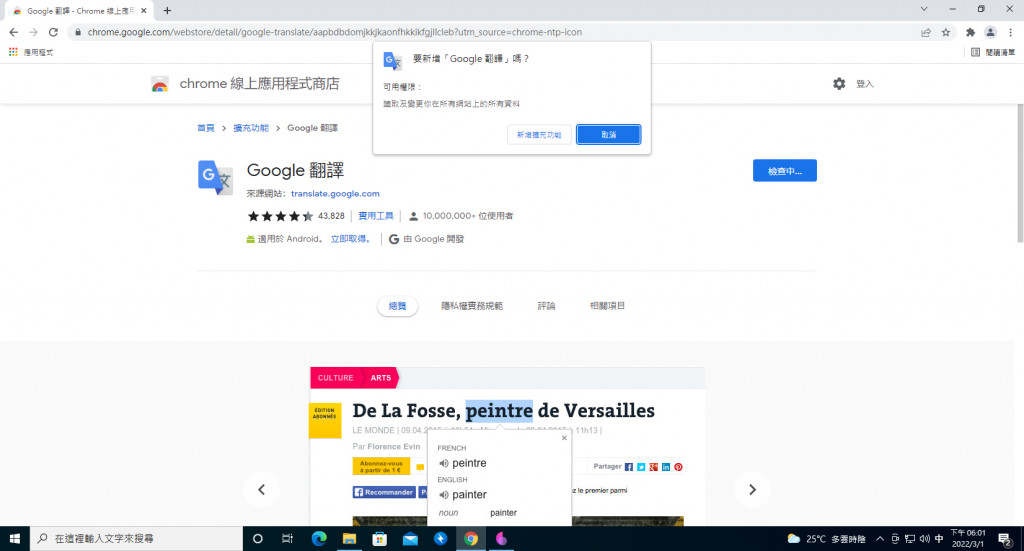Launch Microsoft Edge from taskbar
This screenshot has width=1024, height=551.
point(319,539)
